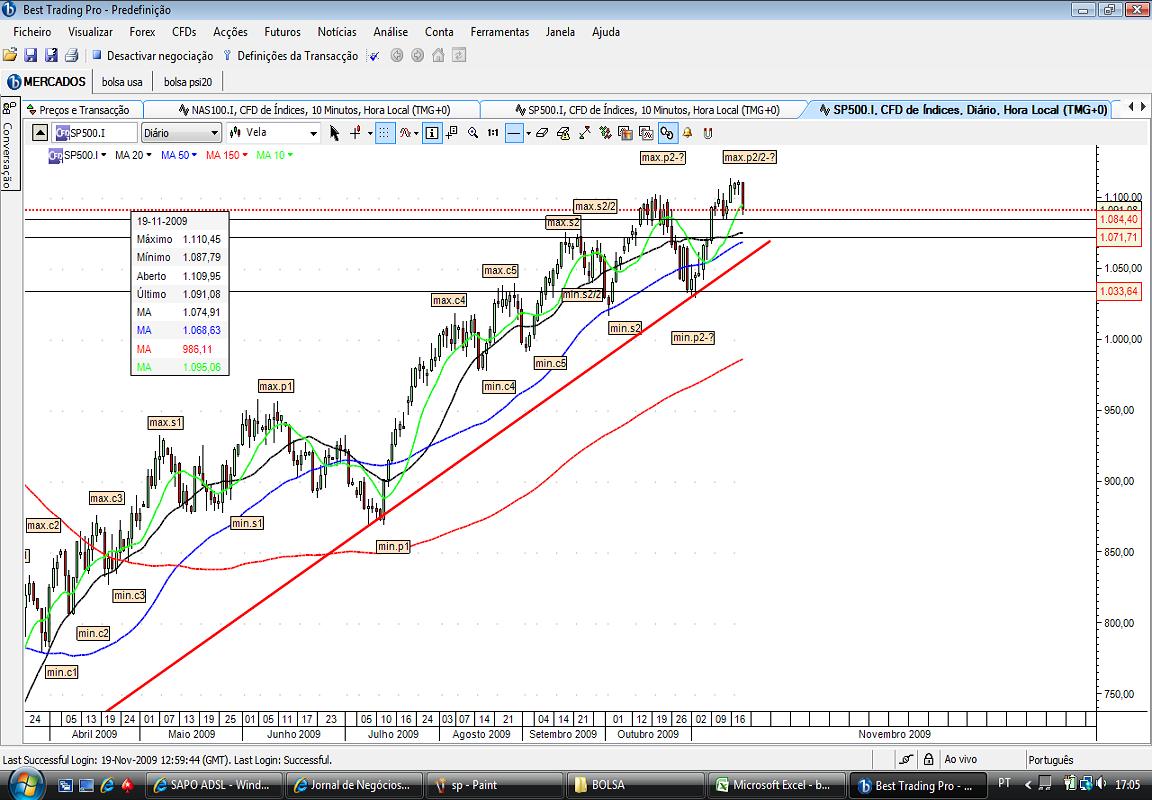Open Conversação side panel icon
This screenshot has width=1152, height=800.
coord(7,108)
